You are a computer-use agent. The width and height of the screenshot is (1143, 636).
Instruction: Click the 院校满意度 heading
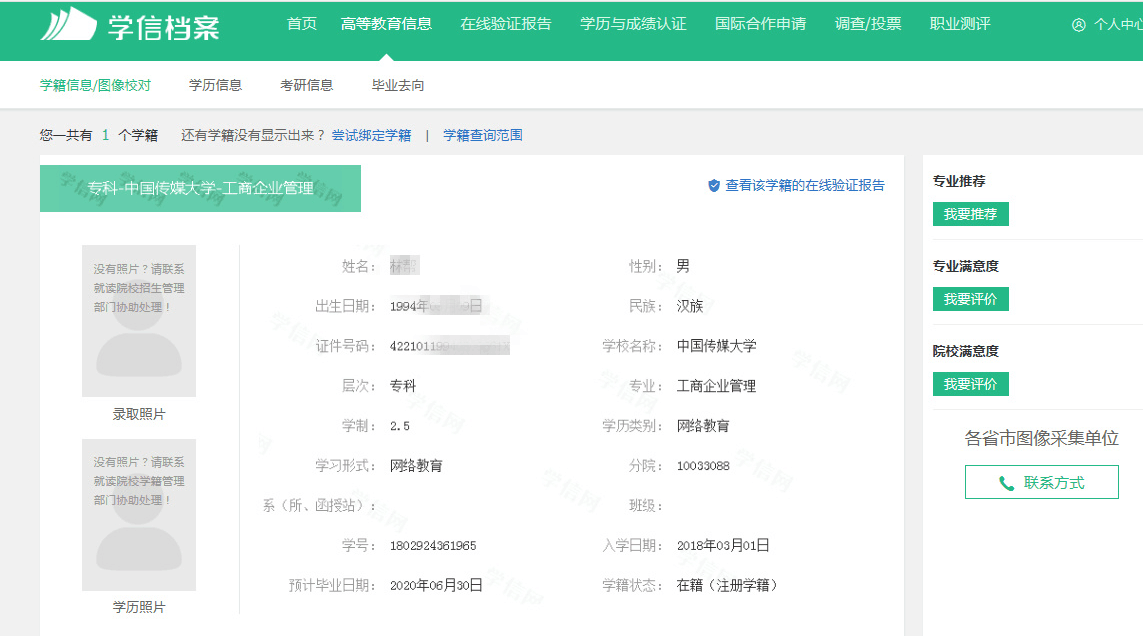click(x=966, y=352)
